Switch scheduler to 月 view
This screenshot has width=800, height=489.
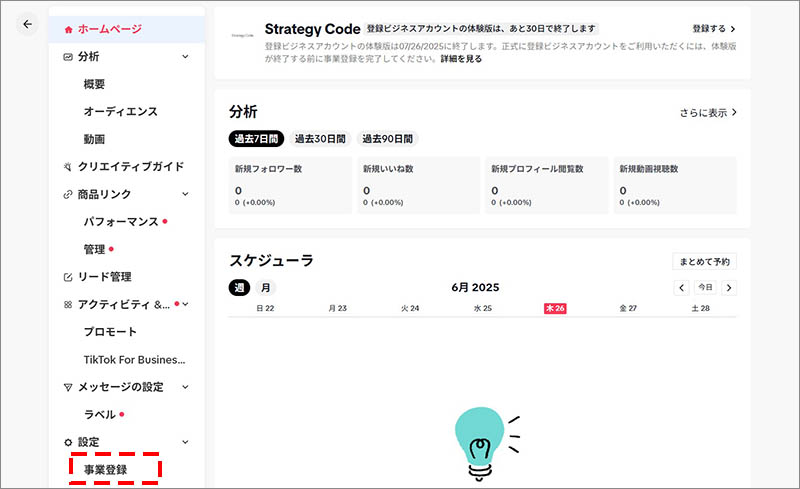[266, 288]
